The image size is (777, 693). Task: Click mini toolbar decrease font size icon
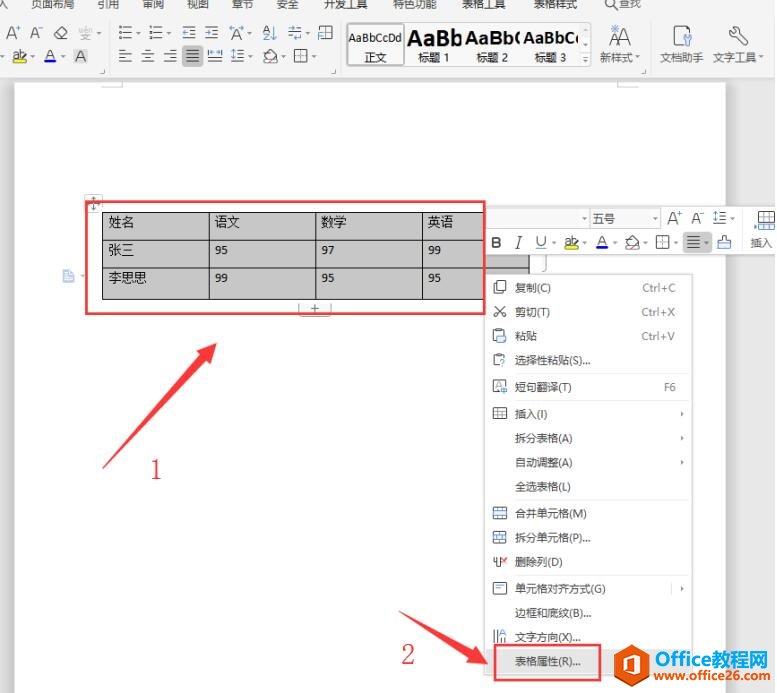click(697, 218)
